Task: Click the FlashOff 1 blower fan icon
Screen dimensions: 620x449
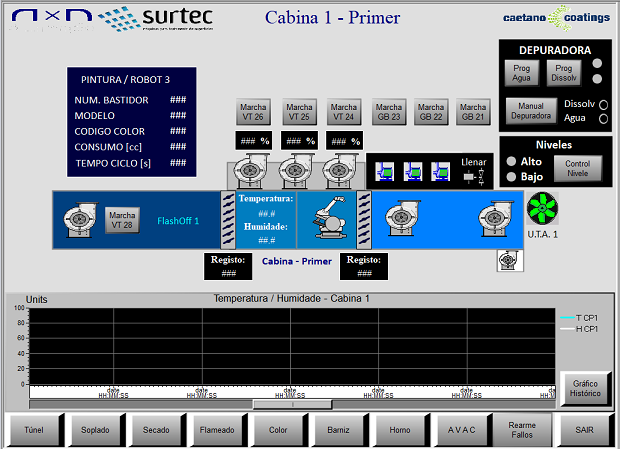Action: [x=79, y=218]
